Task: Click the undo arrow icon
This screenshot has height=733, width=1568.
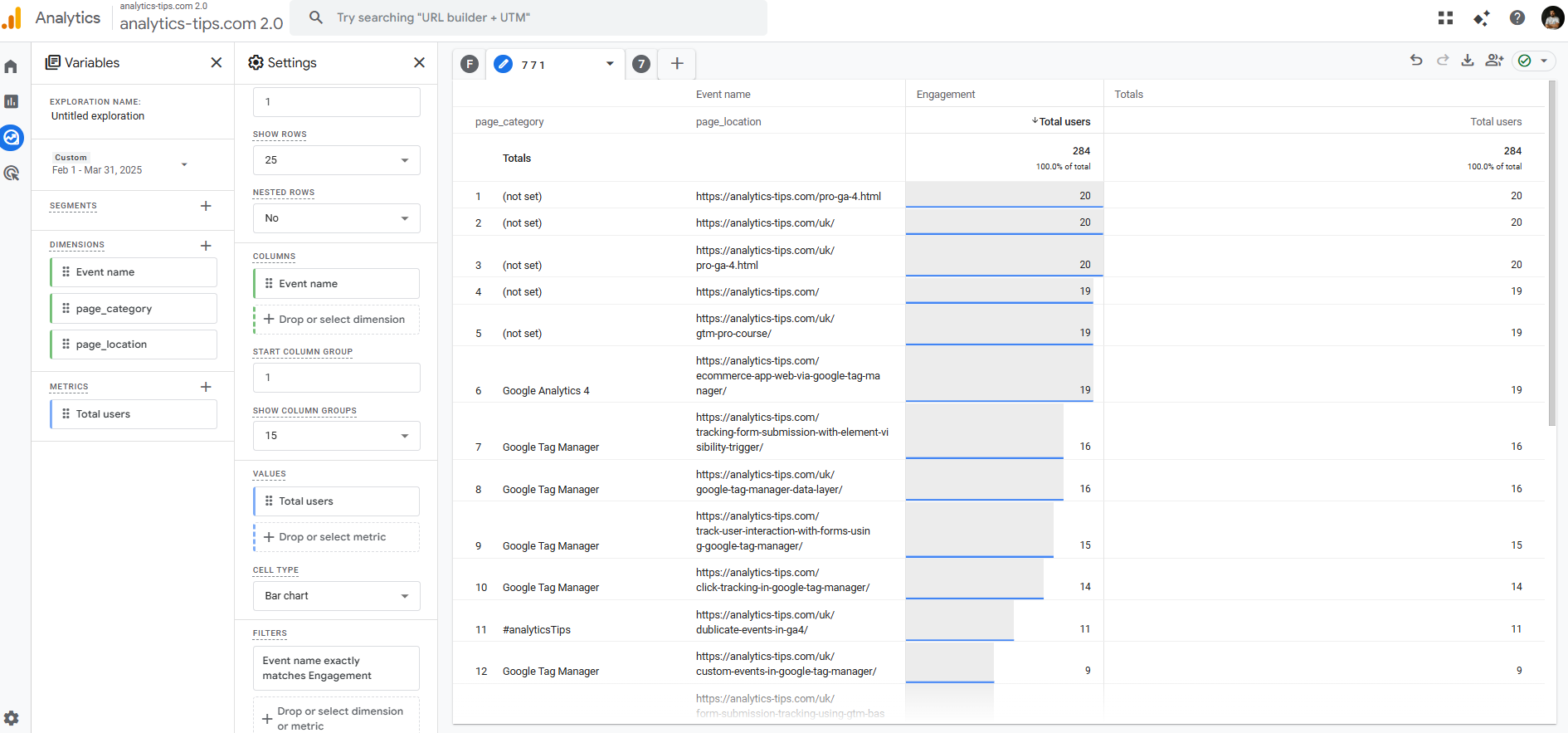Action: point(1416,60)
